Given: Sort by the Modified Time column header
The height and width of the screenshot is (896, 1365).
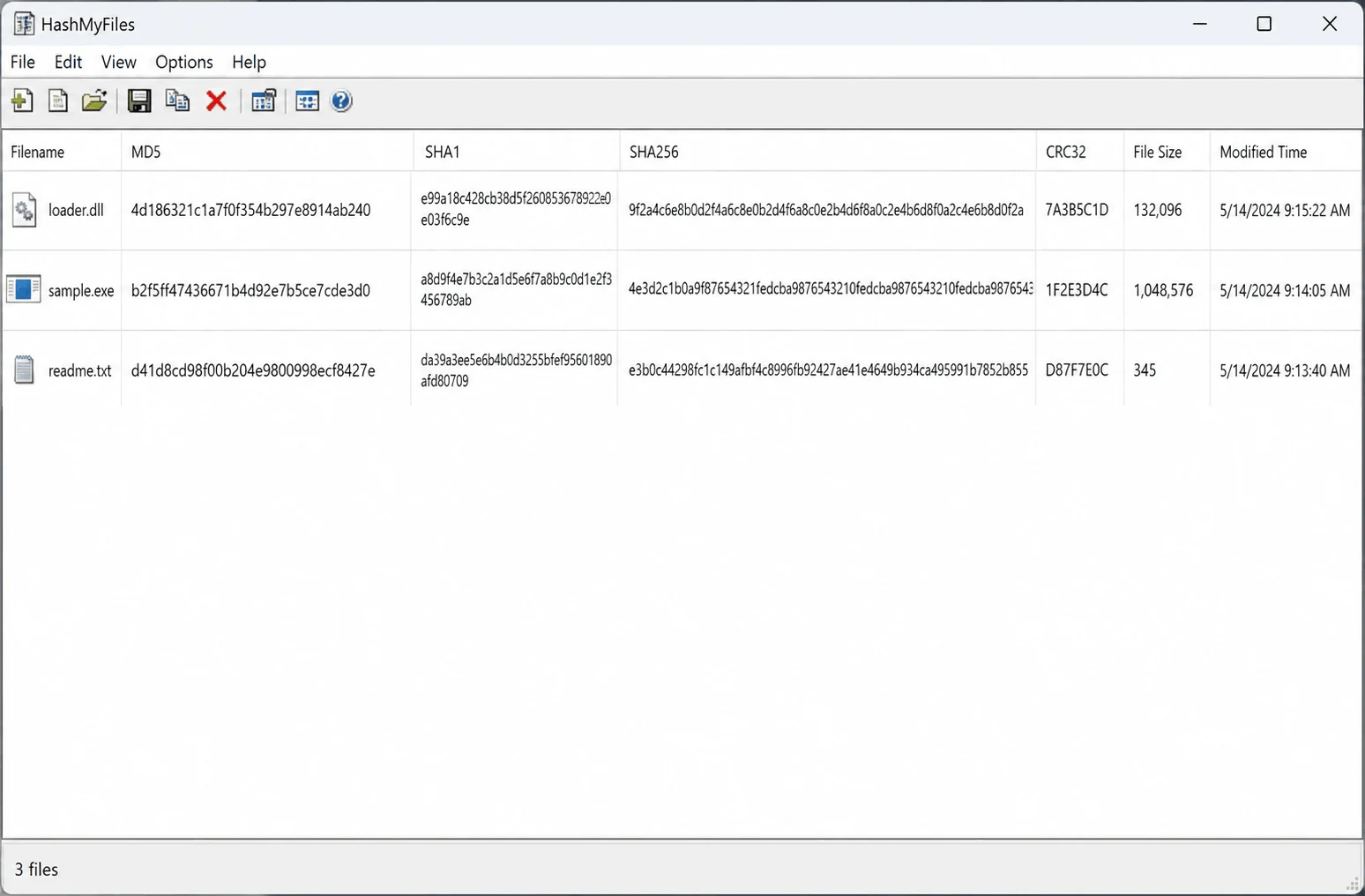Looking at the screenshot, I should pyautogui.click(x=1286, y=152).
